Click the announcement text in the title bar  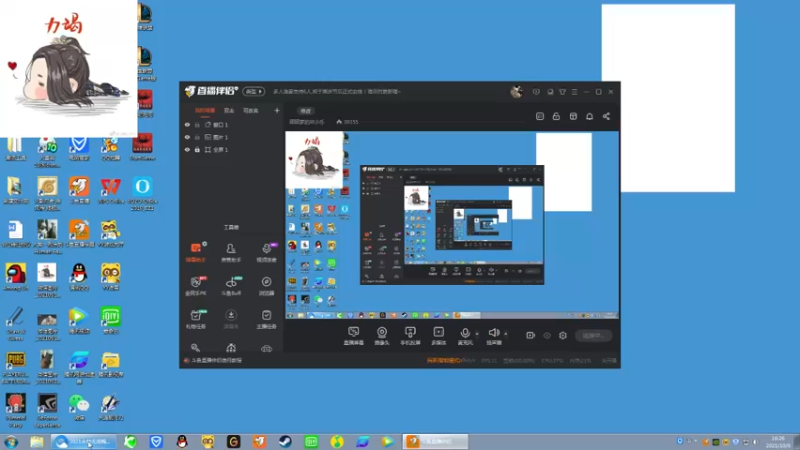[x=337, y=92]
